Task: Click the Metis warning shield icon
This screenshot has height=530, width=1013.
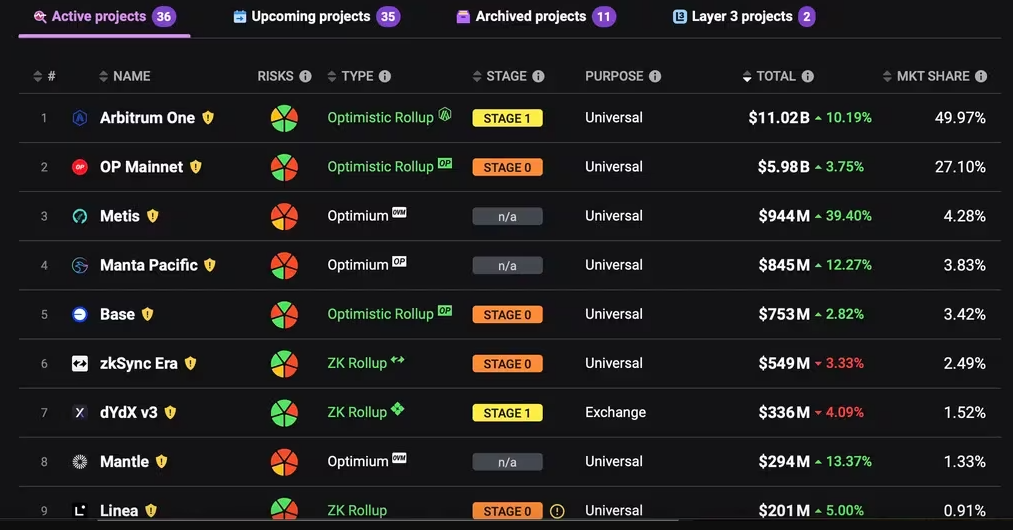Action: [x=152, y=216]
